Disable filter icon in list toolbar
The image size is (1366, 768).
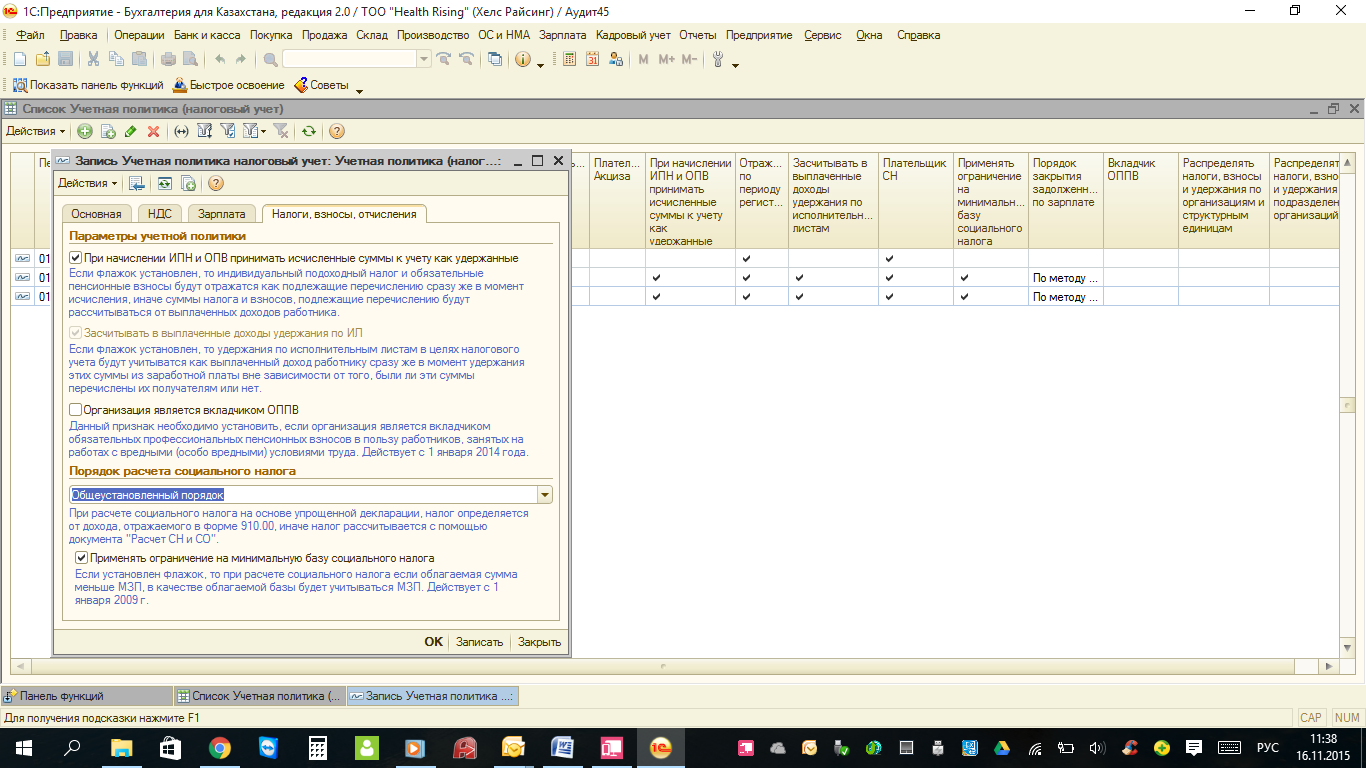(281, 131)
